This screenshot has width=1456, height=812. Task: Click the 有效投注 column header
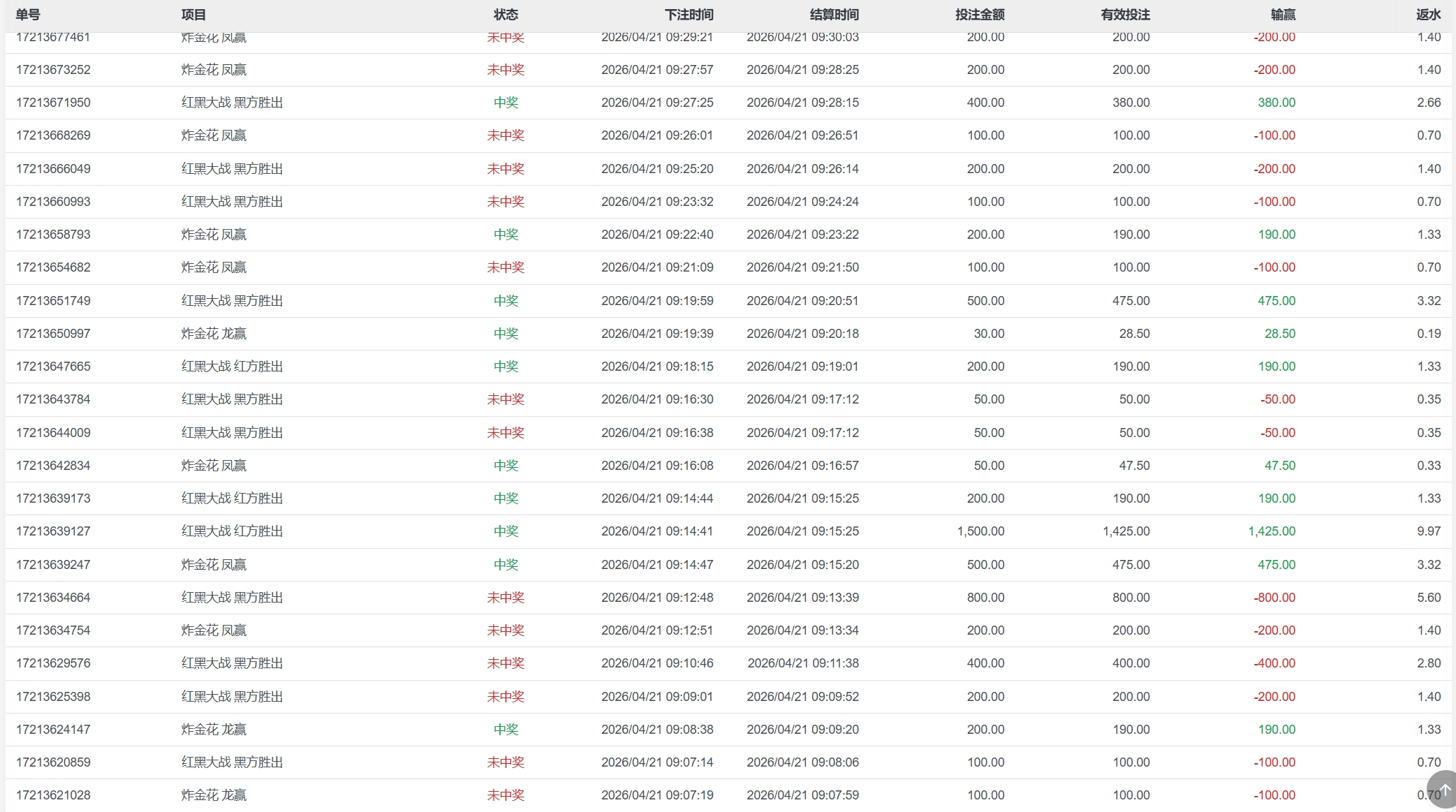1125,15
